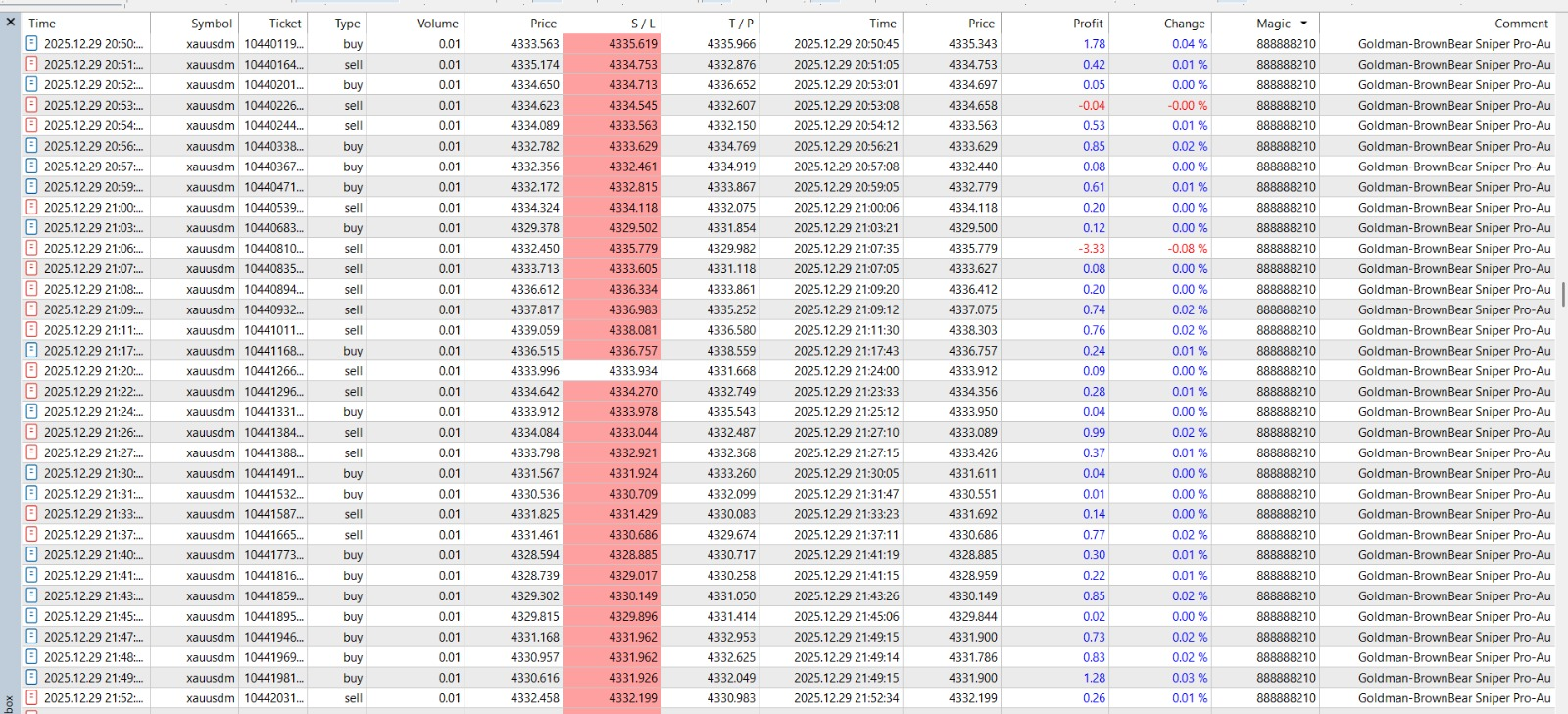Select the profit value 1.28
This screenshot has width=1568, height=714.
[x=1094, y=678]
